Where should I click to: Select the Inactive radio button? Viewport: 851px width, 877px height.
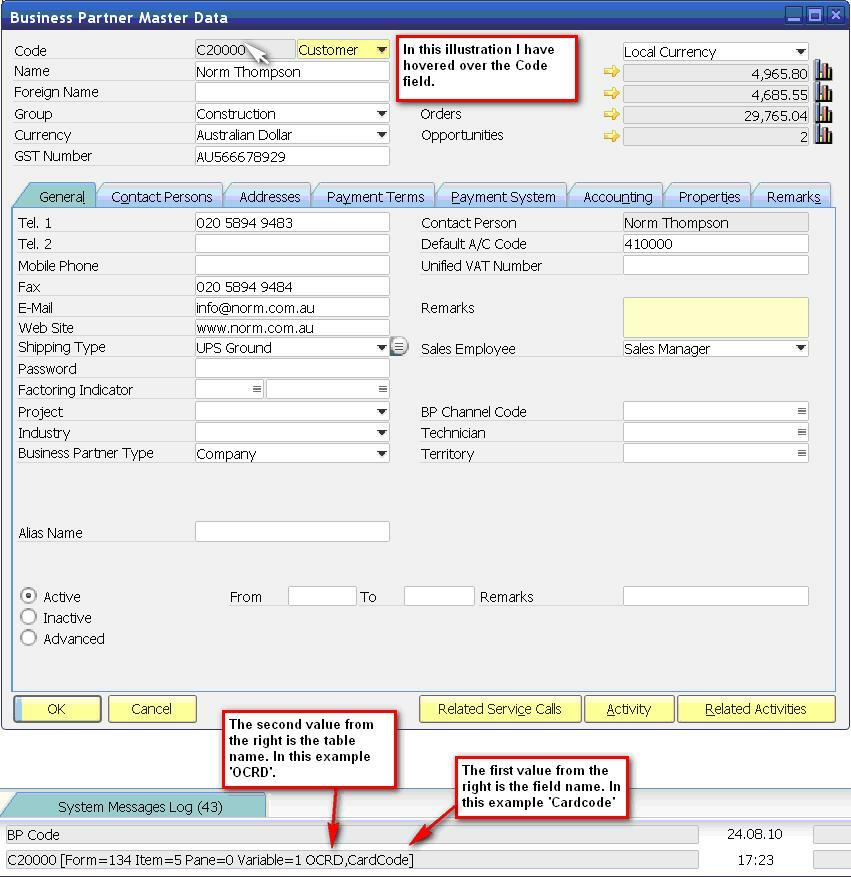pos(28,618)
